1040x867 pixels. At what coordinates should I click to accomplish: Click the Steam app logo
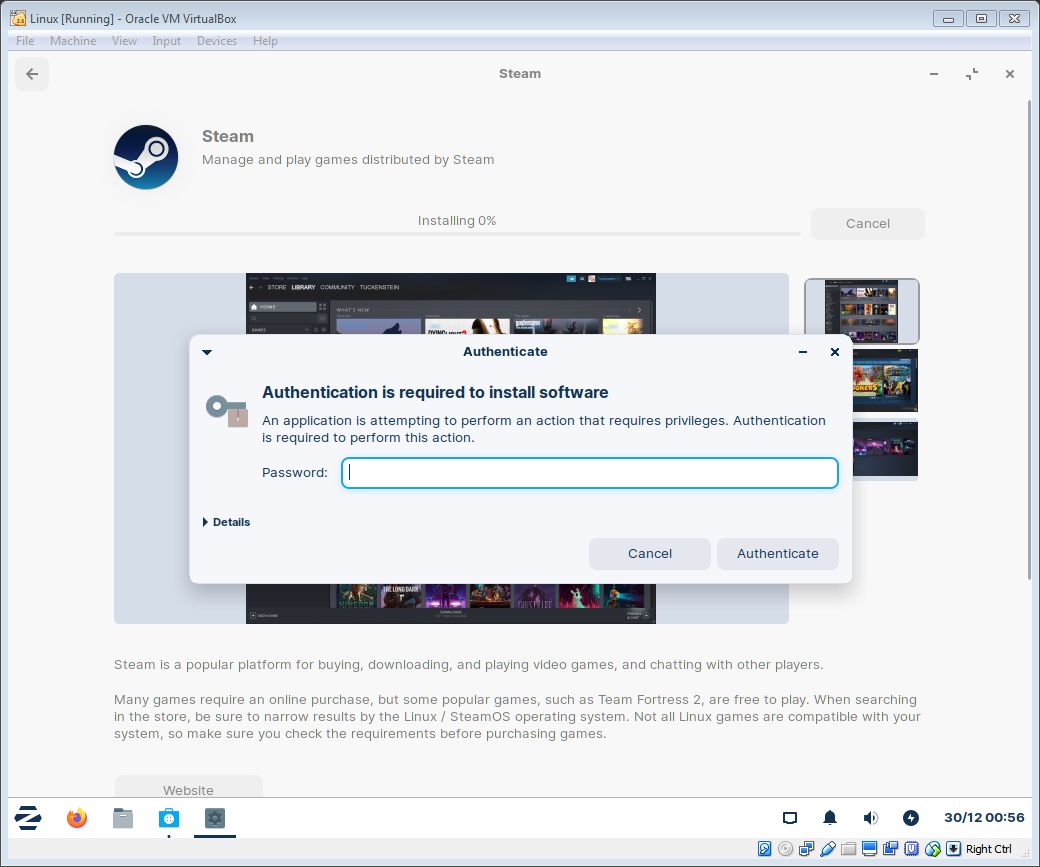click(146, 157)
